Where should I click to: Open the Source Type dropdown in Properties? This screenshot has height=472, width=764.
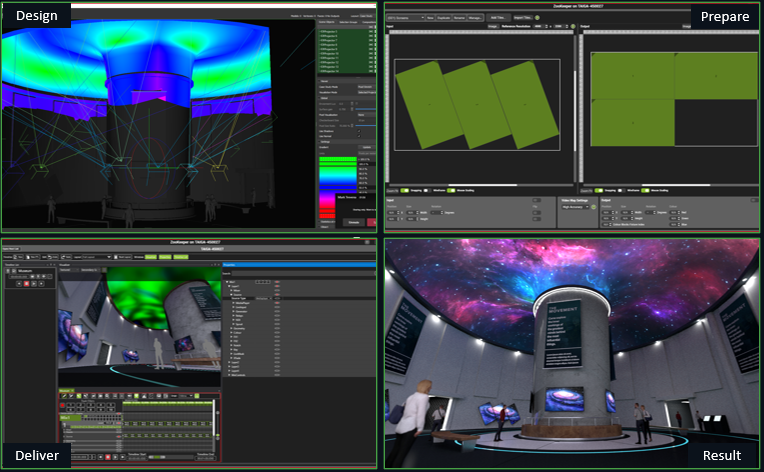[x=264, y=299]
